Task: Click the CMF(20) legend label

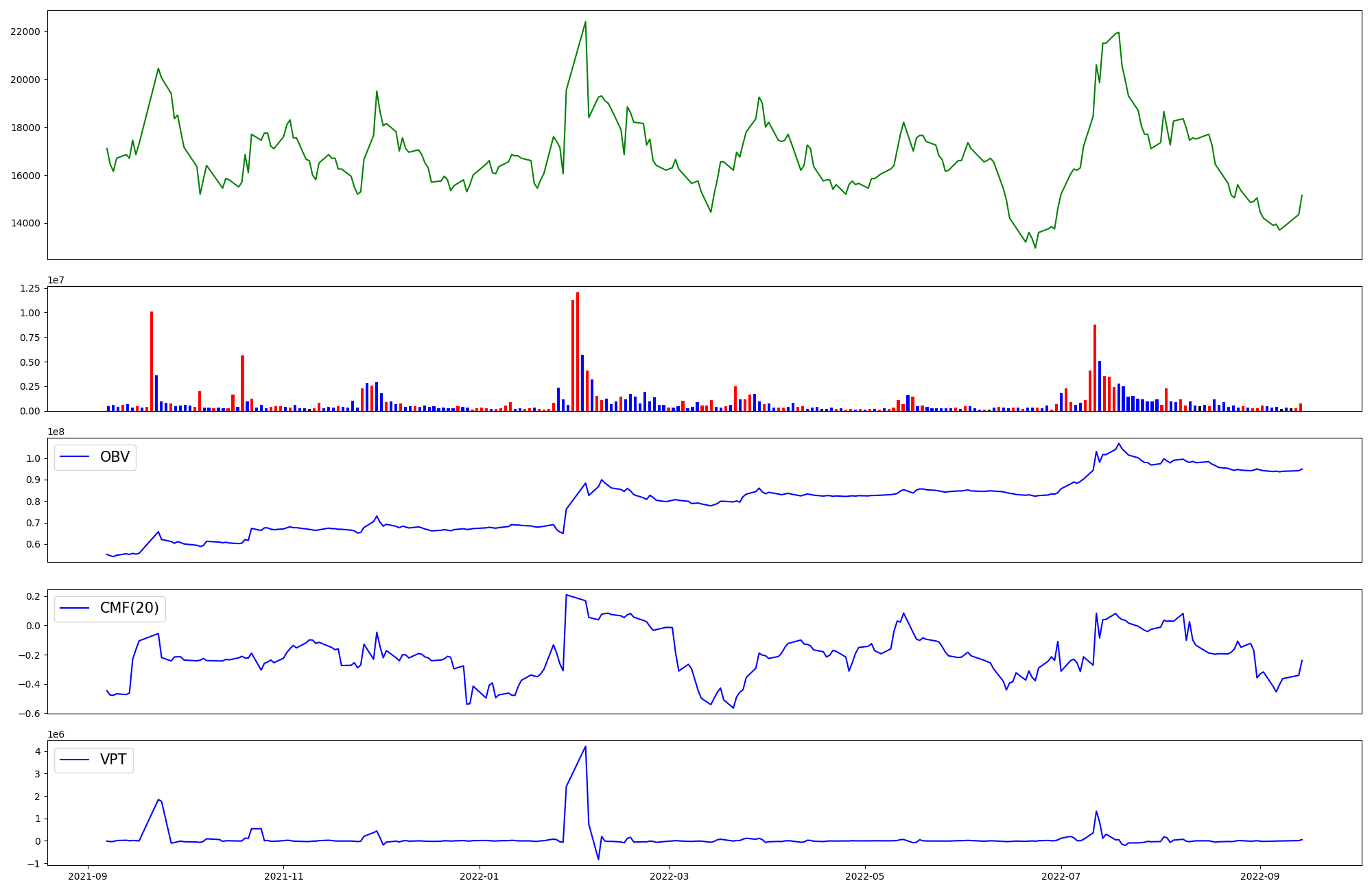Action: [129, 609]
